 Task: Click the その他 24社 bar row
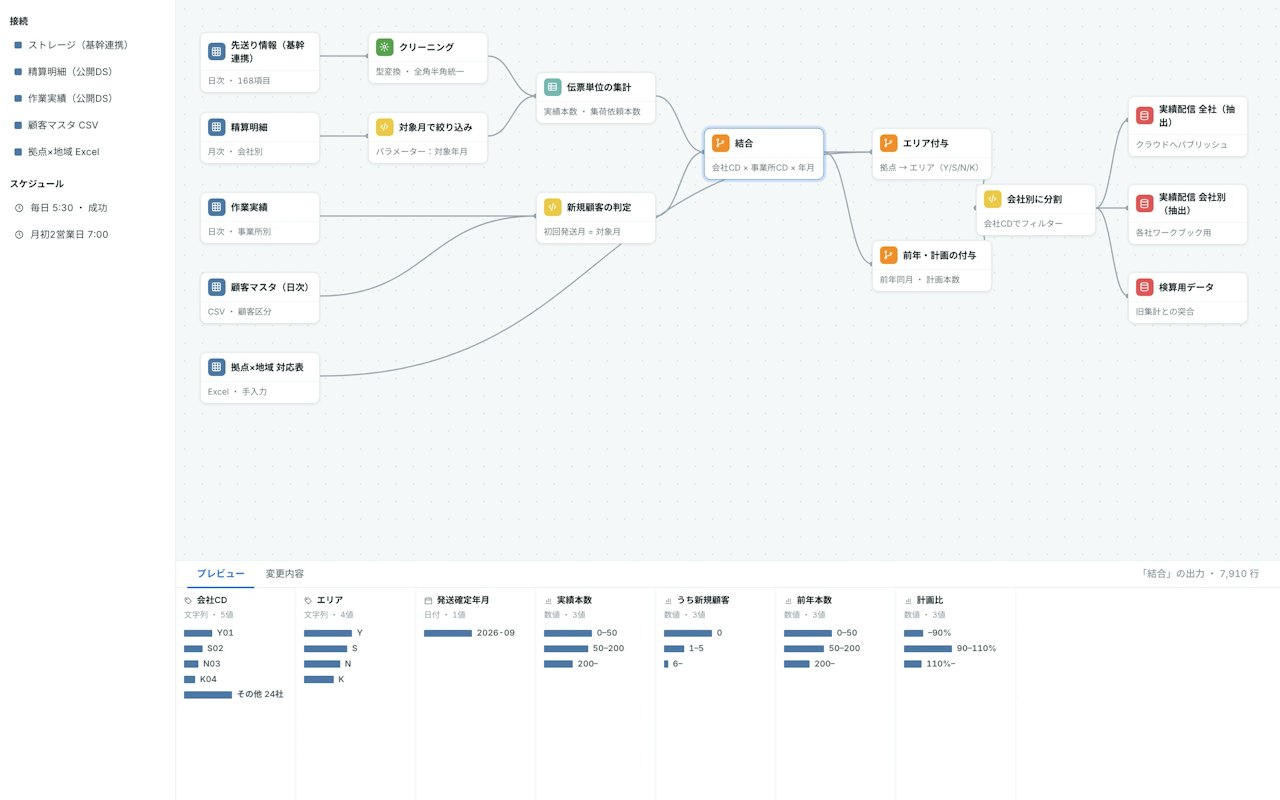[235, 694]
